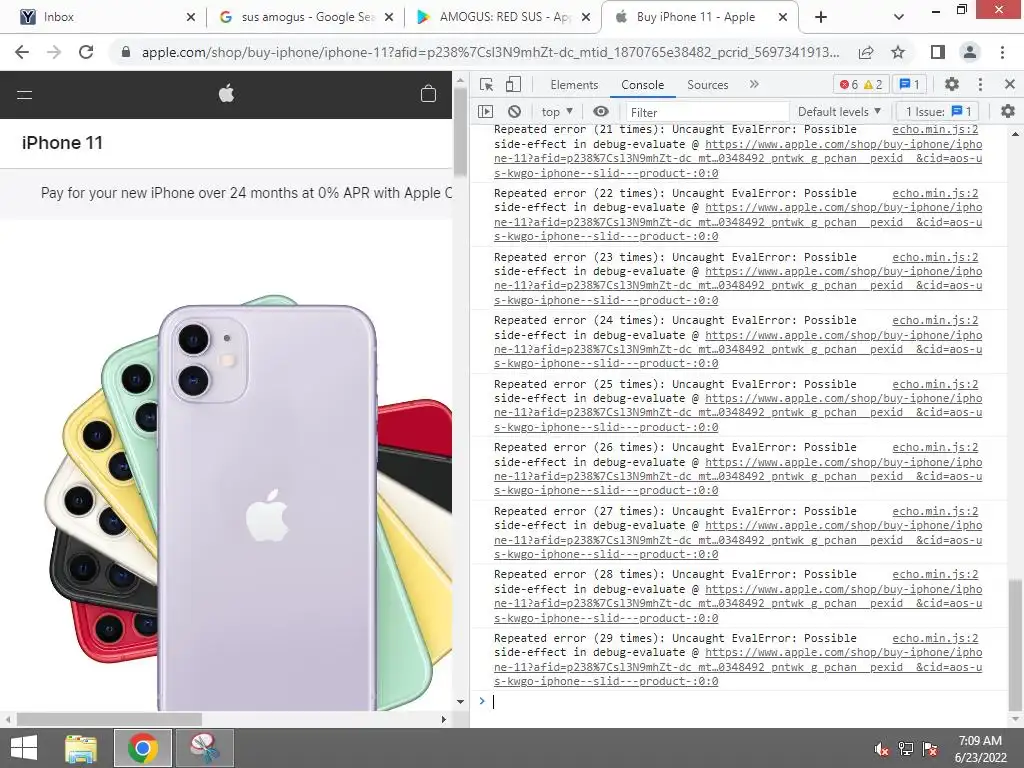Screen dimensions: 1024x768
Task: Click the Apple logo on the page header
Action: pyautogui.click(x=226, y=94)
